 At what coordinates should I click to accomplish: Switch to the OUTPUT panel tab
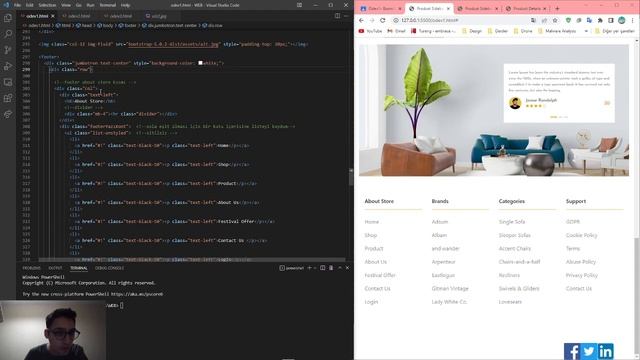click(56, 268)
